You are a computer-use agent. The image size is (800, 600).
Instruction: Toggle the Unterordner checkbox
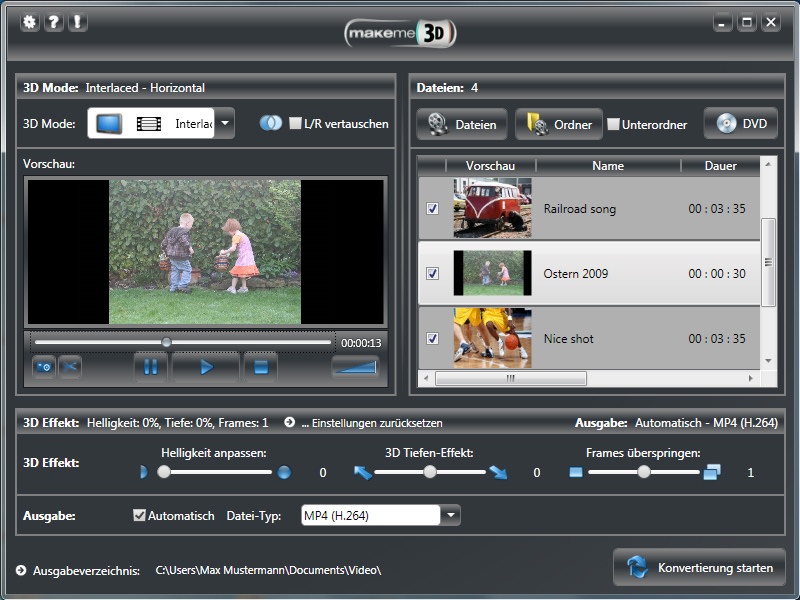(613, 125)
